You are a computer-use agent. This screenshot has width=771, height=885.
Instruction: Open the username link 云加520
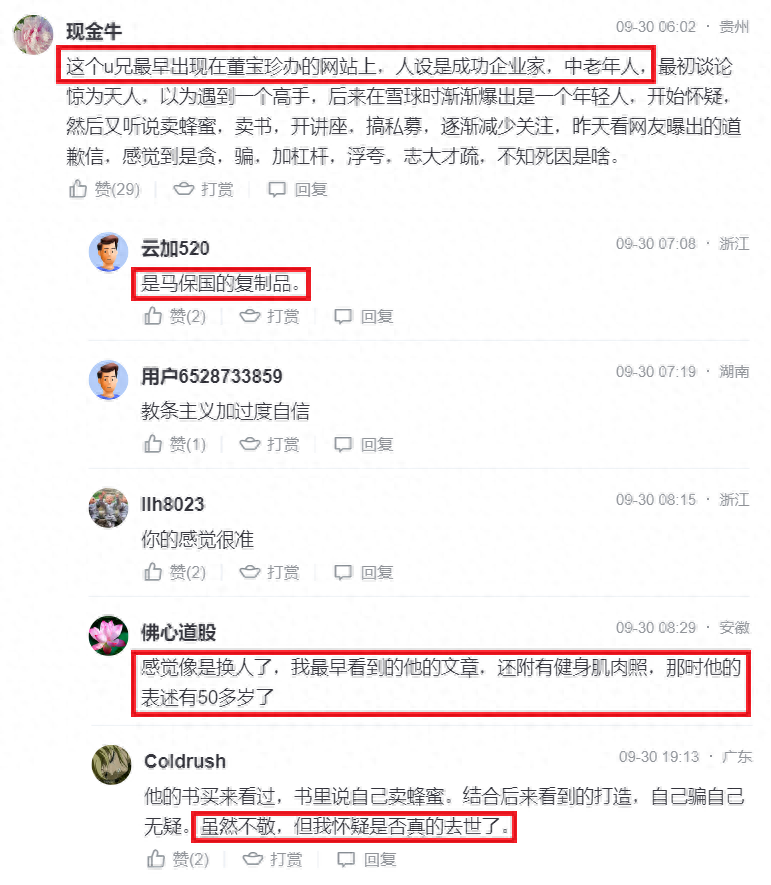(x=175, y=248)
